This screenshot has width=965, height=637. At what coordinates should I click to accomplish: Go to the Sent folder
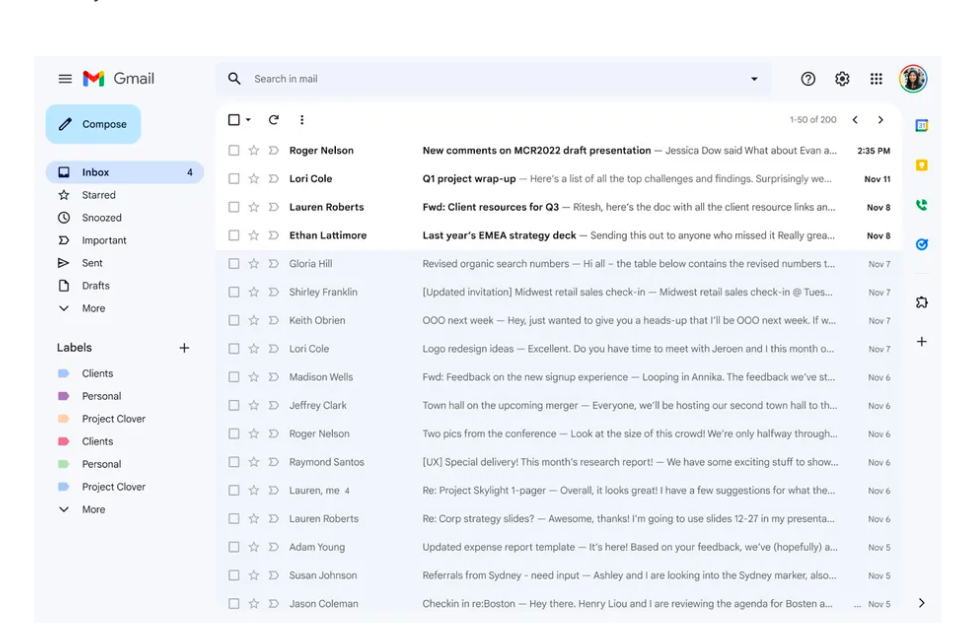[x=91, y=263]
